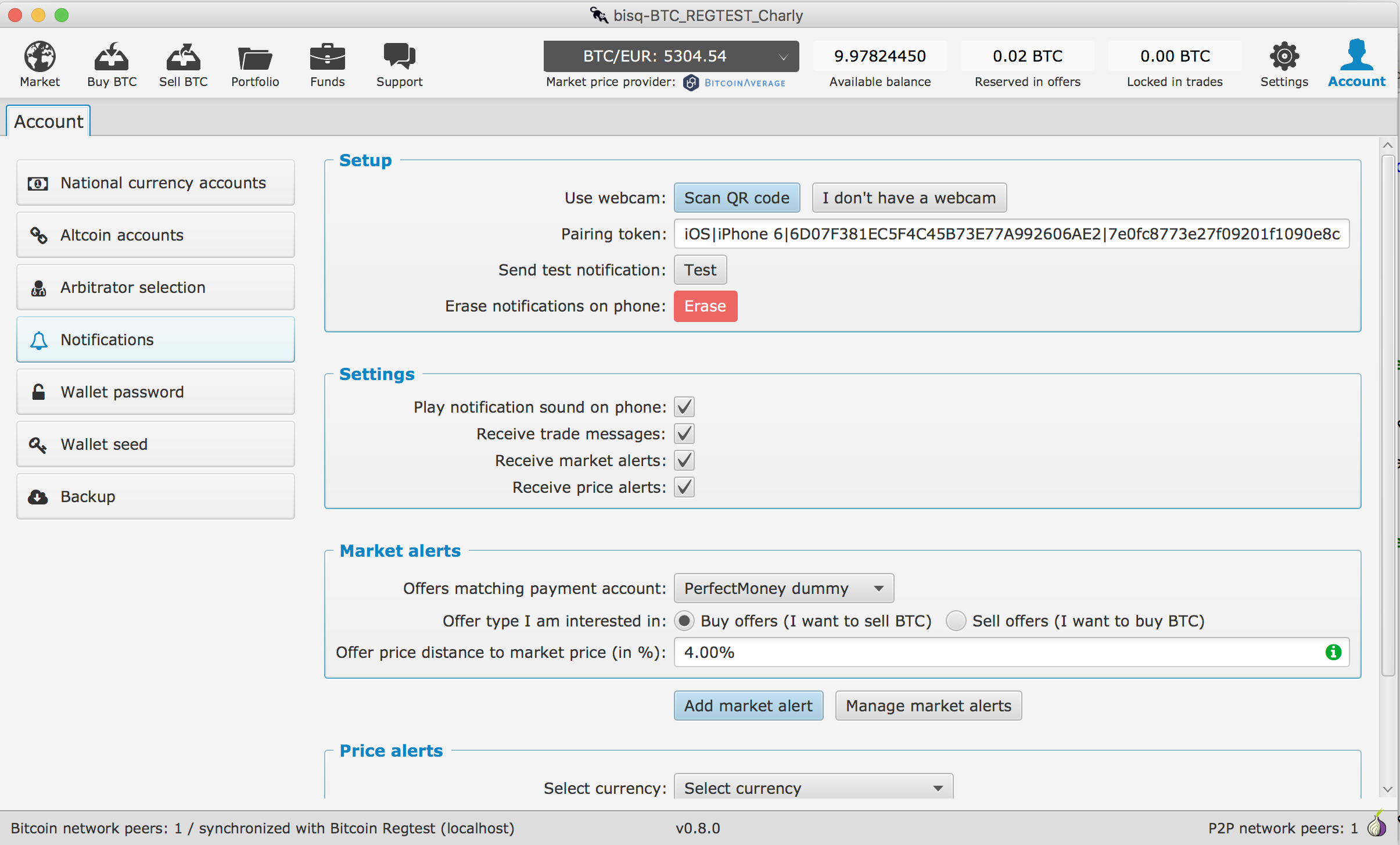Click the green info icon in distance field

click(x=1333, y=652)
